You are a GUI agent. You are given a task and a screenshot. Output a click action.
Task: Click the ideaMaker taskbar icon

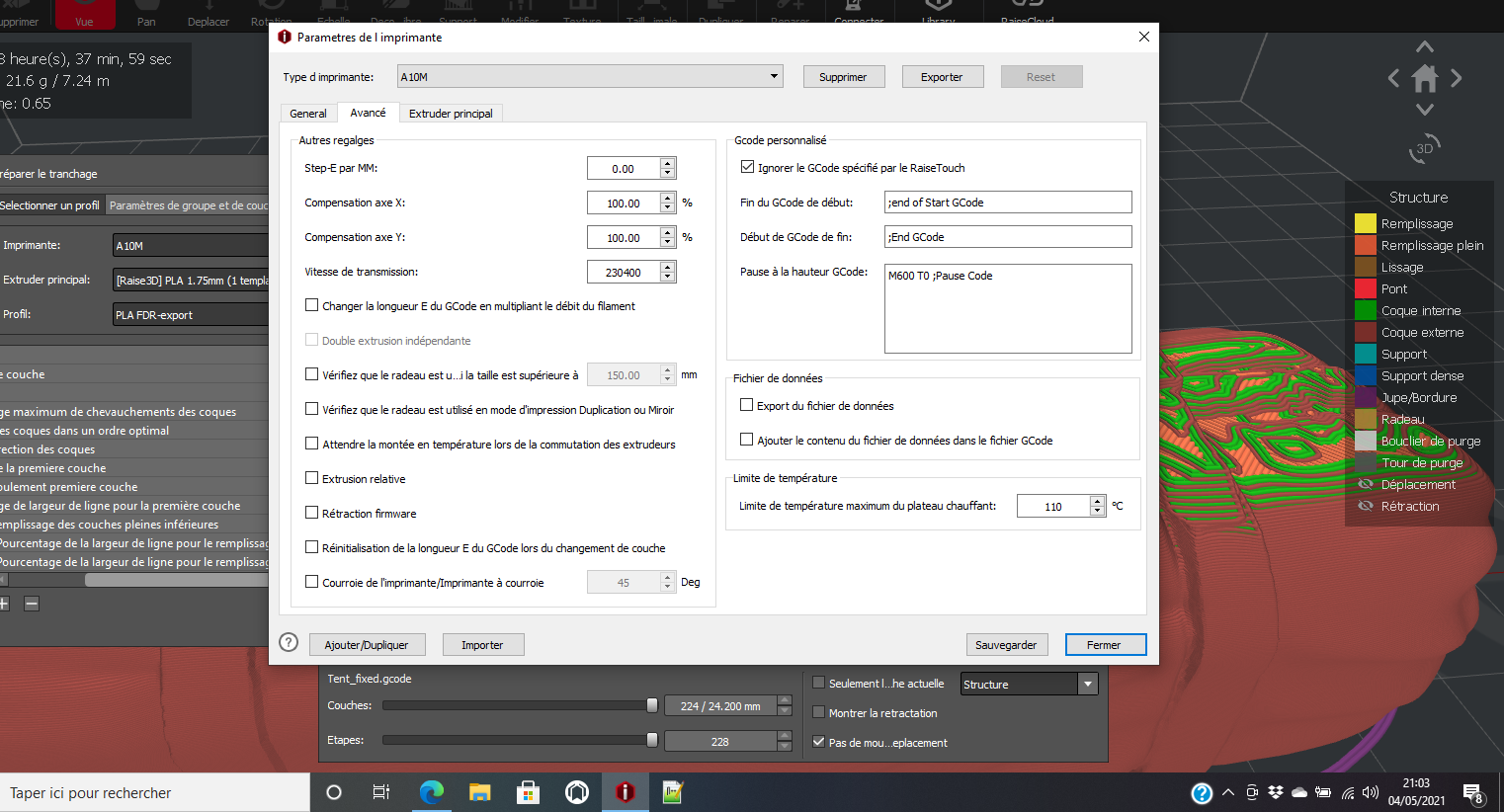(625, 792)
